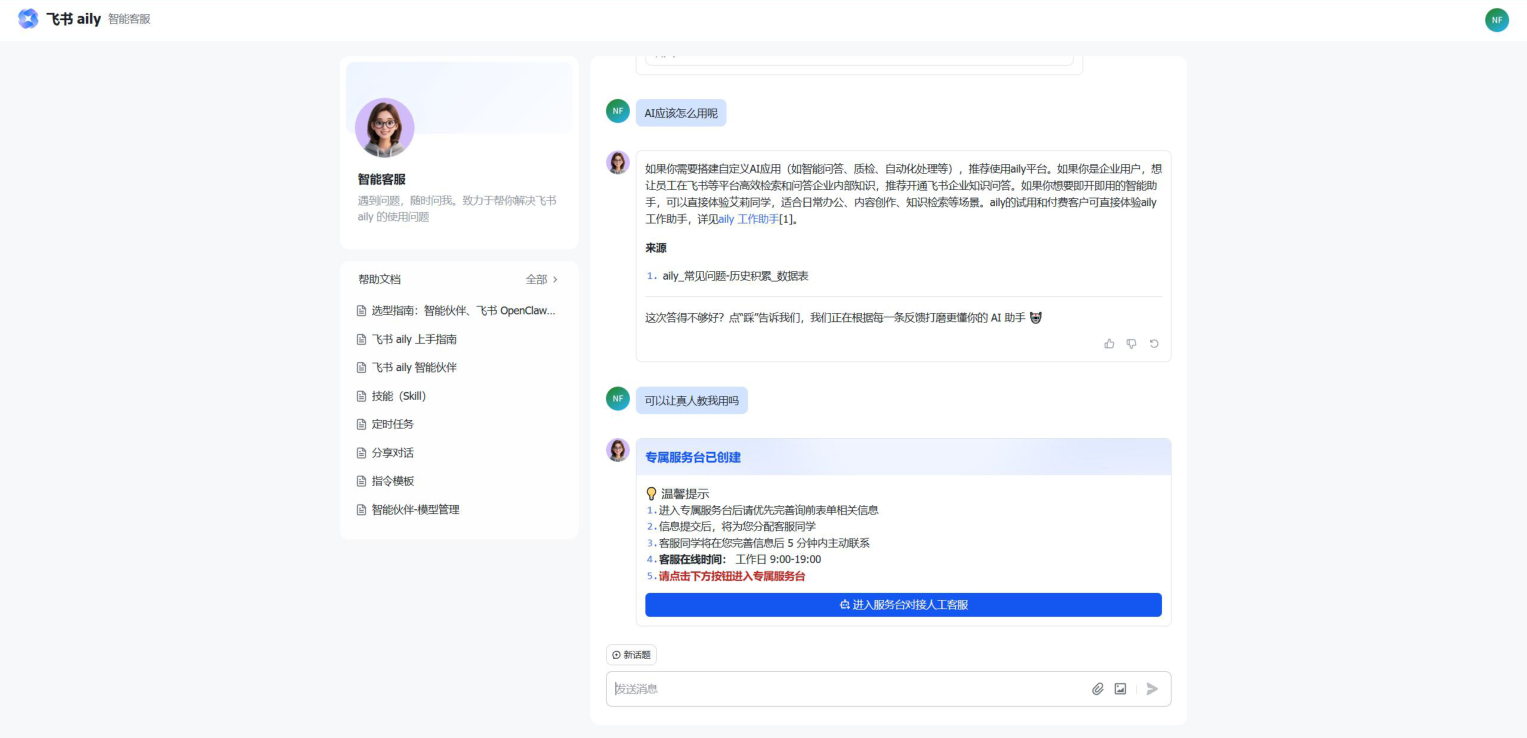
Task: Click the 帮助文档 section heading
Action: [x=379, y=280]
